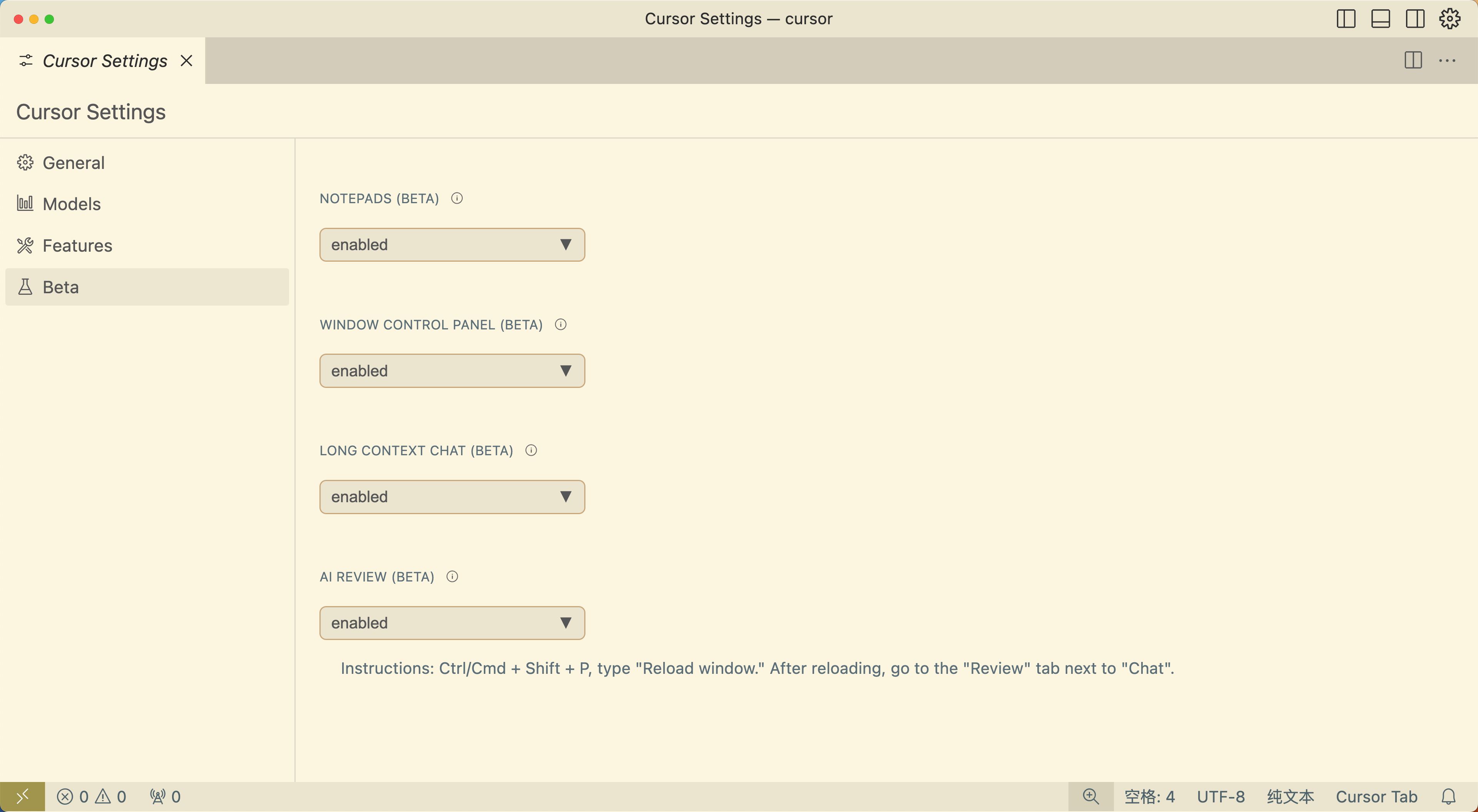Open the Features settings section
Screen dimensions: 1478x812
click(147, 246)
